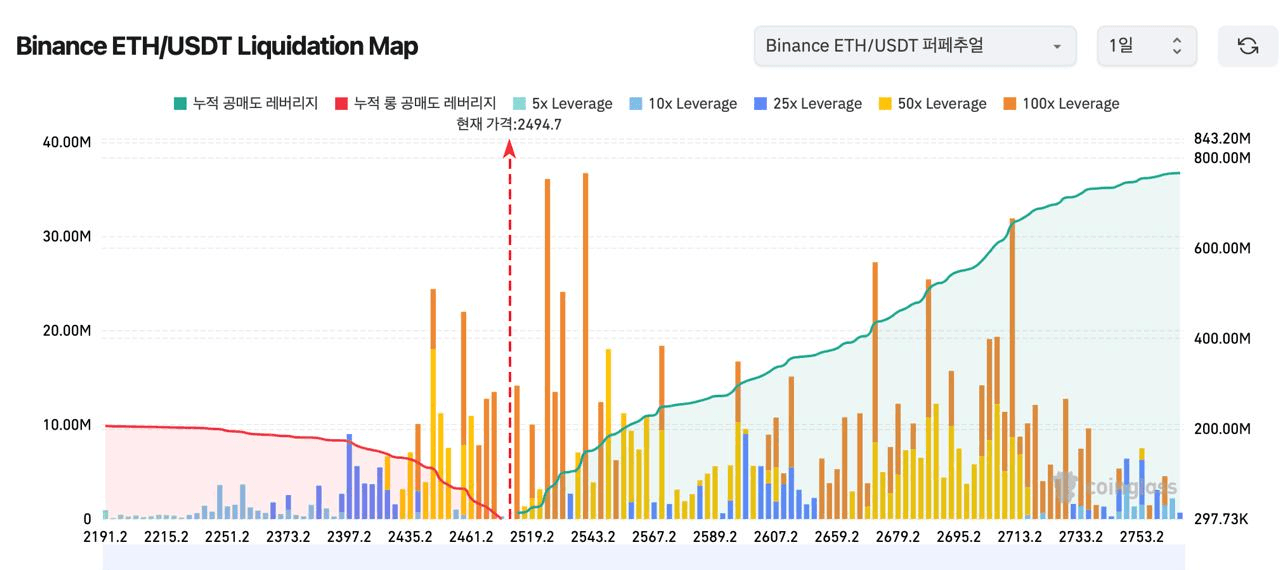Screen dimensions: 1280x570
Task: Click the 2679.2 price axis label
Action: point(898,537)
